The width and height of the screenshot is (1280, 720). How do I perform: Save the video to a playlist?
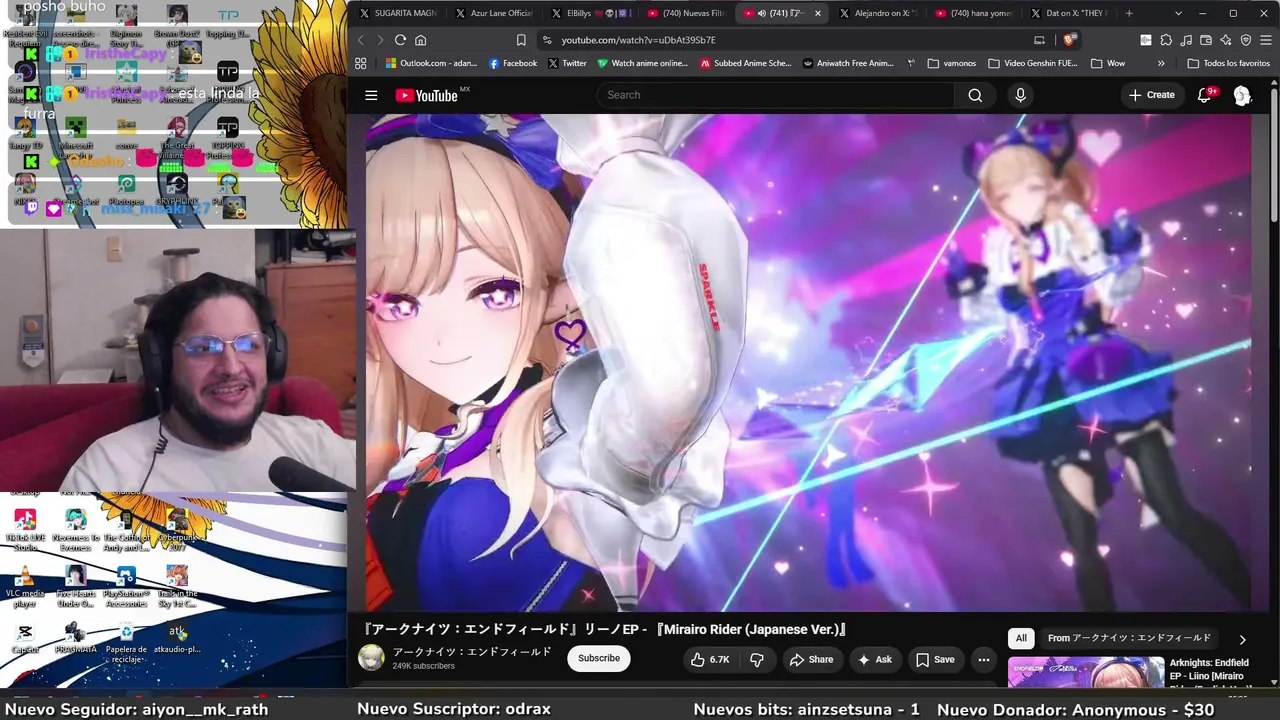coord(936,659)
